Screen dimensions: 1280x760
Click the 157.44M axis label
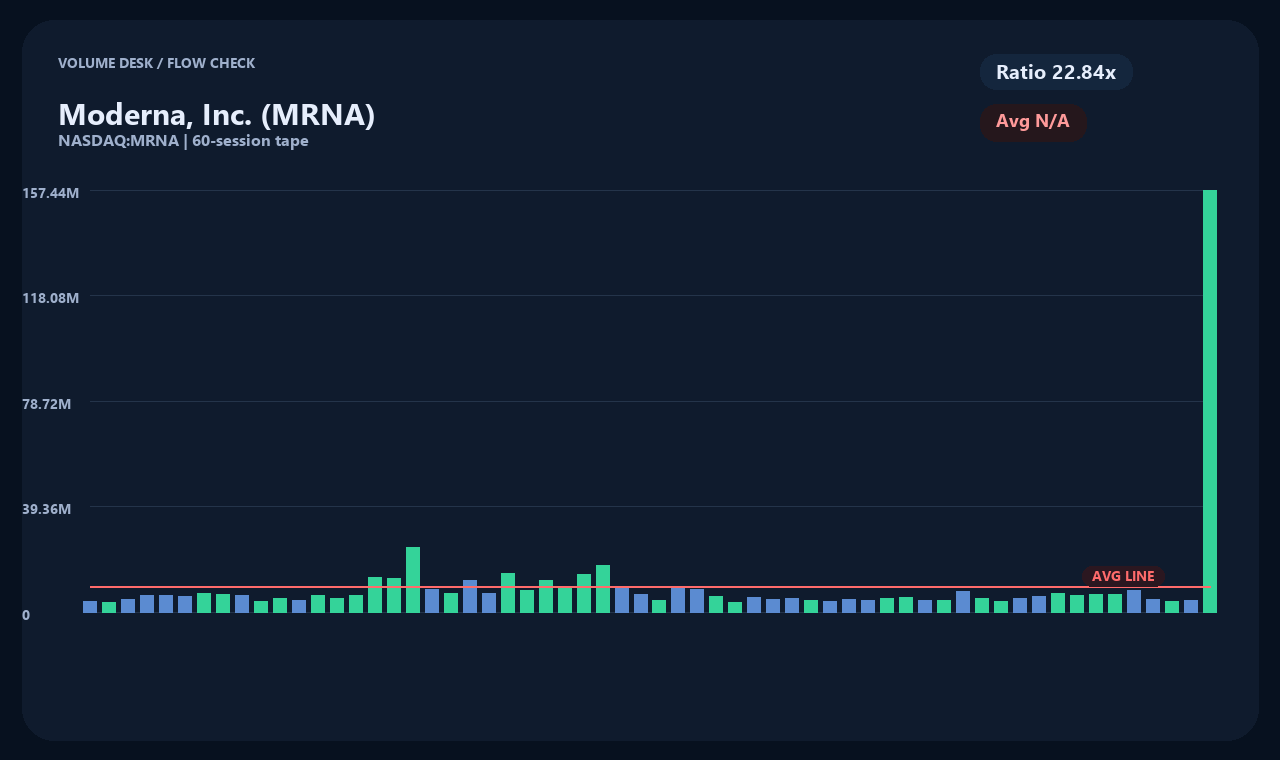(x=51, y=192)
